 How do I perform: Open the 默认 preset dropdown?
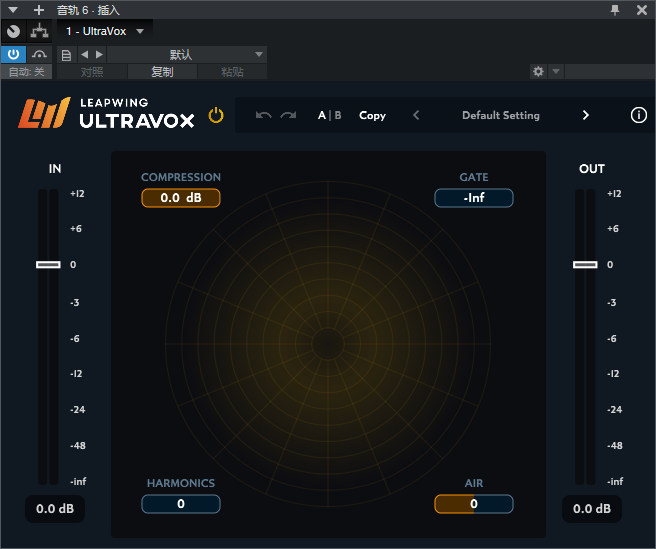[x=187, y=54]
